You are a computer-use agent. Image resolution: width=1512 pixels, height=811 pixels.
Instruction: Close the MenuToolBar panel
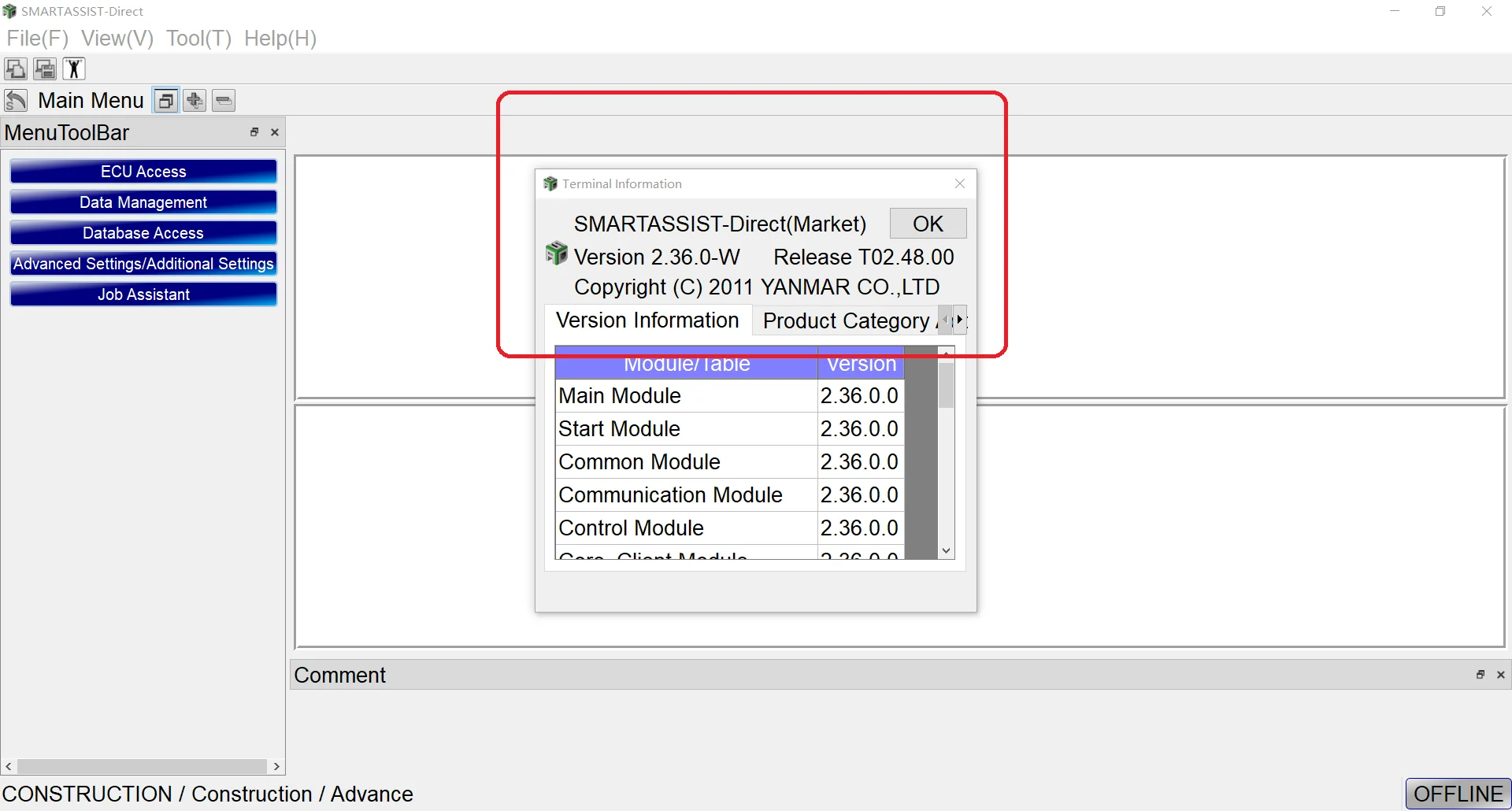coord(275,132)
